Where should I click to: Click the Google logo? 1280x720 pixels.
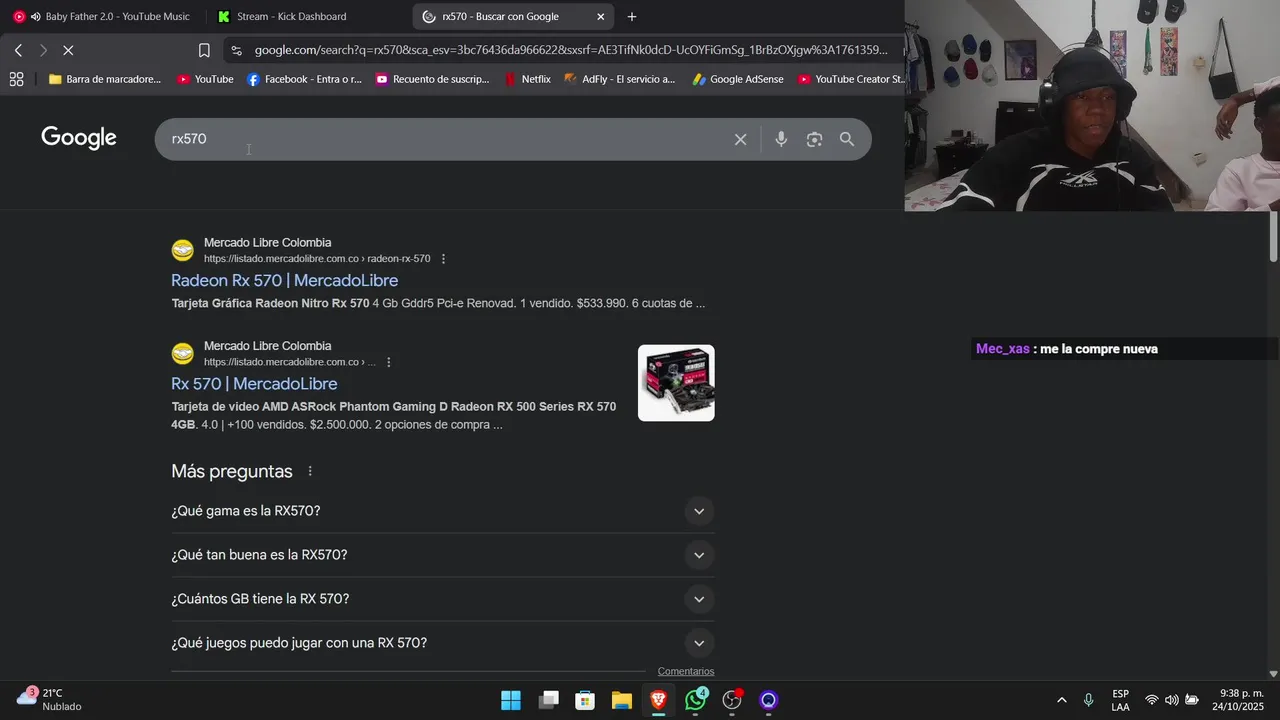(x=79, y=138)
